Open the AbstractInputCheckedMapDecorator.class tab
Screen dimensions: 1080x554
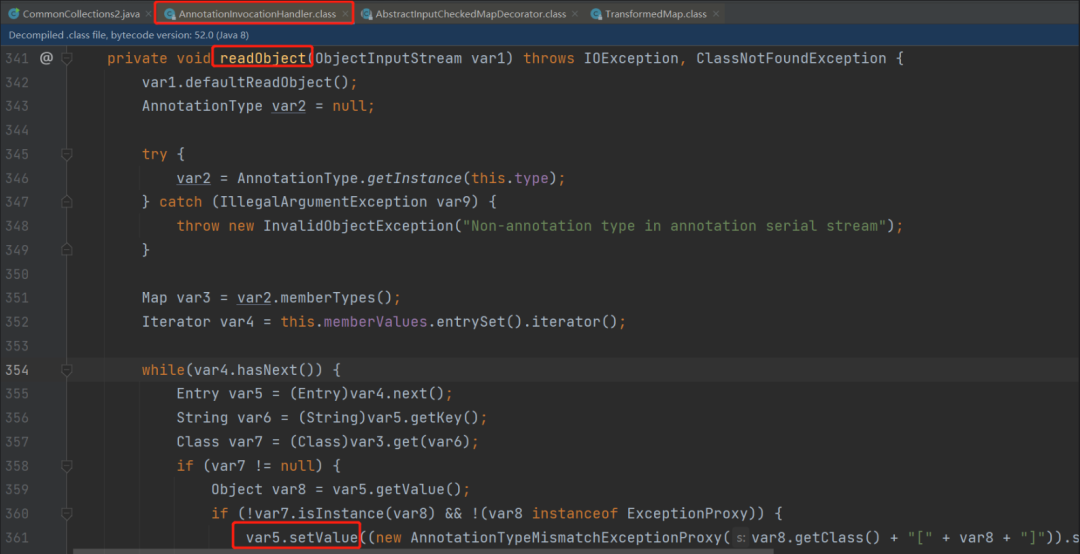[x=468, y=14]
